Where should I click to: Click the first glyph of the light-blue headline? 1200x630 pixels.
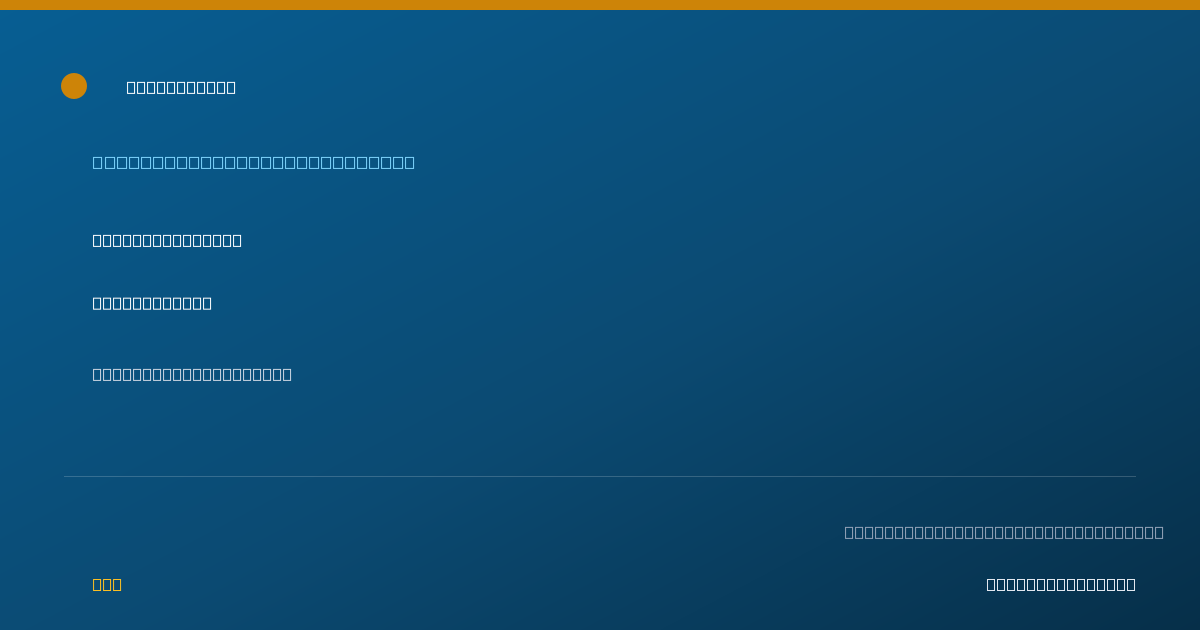pyautogui.click(x=97, y=162)
